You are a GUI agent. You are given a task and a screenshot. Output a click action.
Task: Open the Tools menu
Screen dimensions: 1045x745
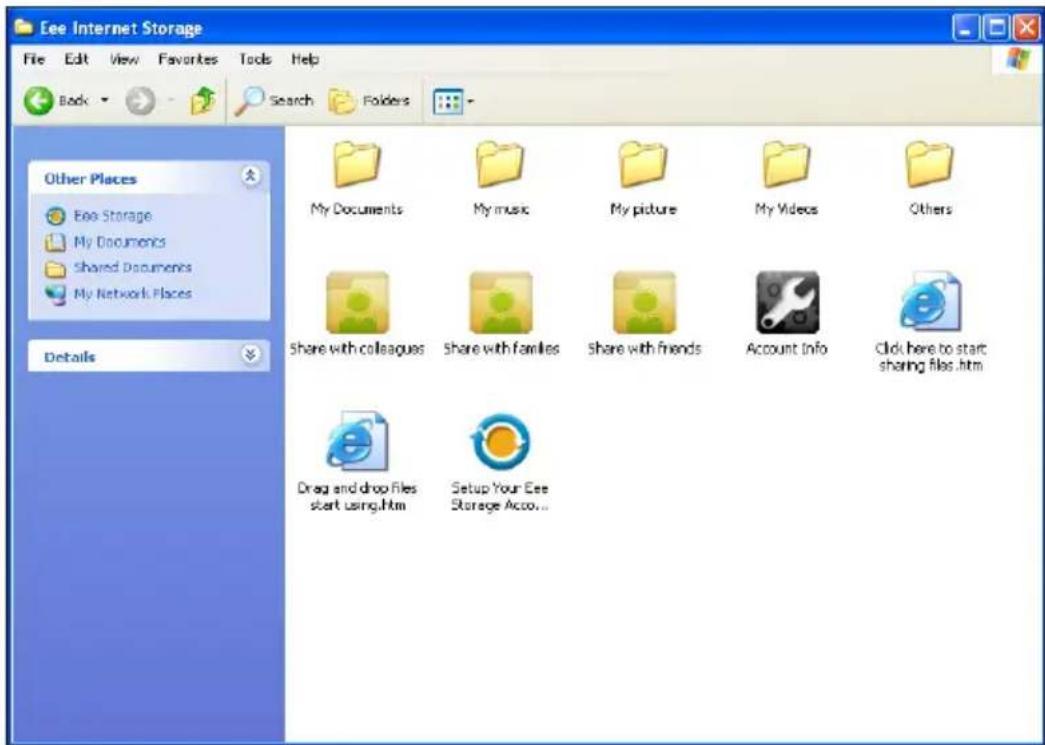(x=255, y=59)
